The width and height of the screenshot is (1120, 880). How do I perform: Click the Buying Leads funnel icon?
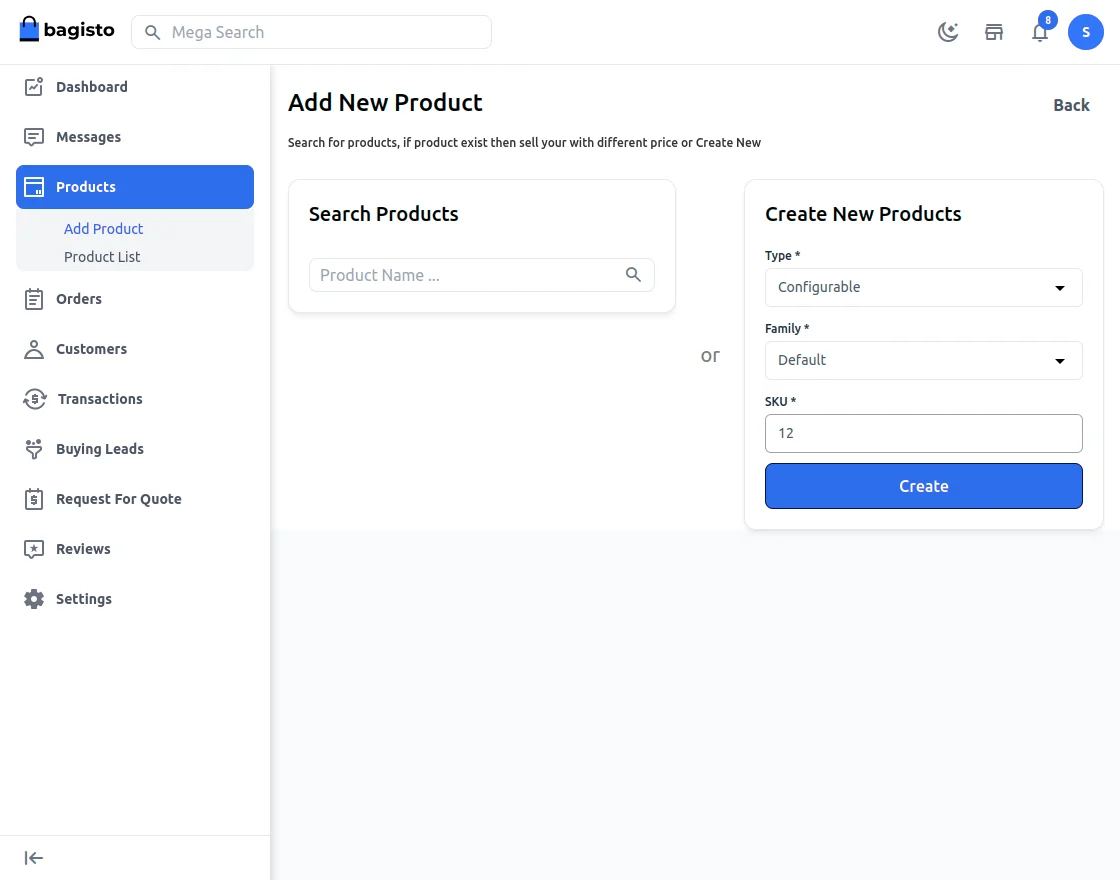[34, 449]
